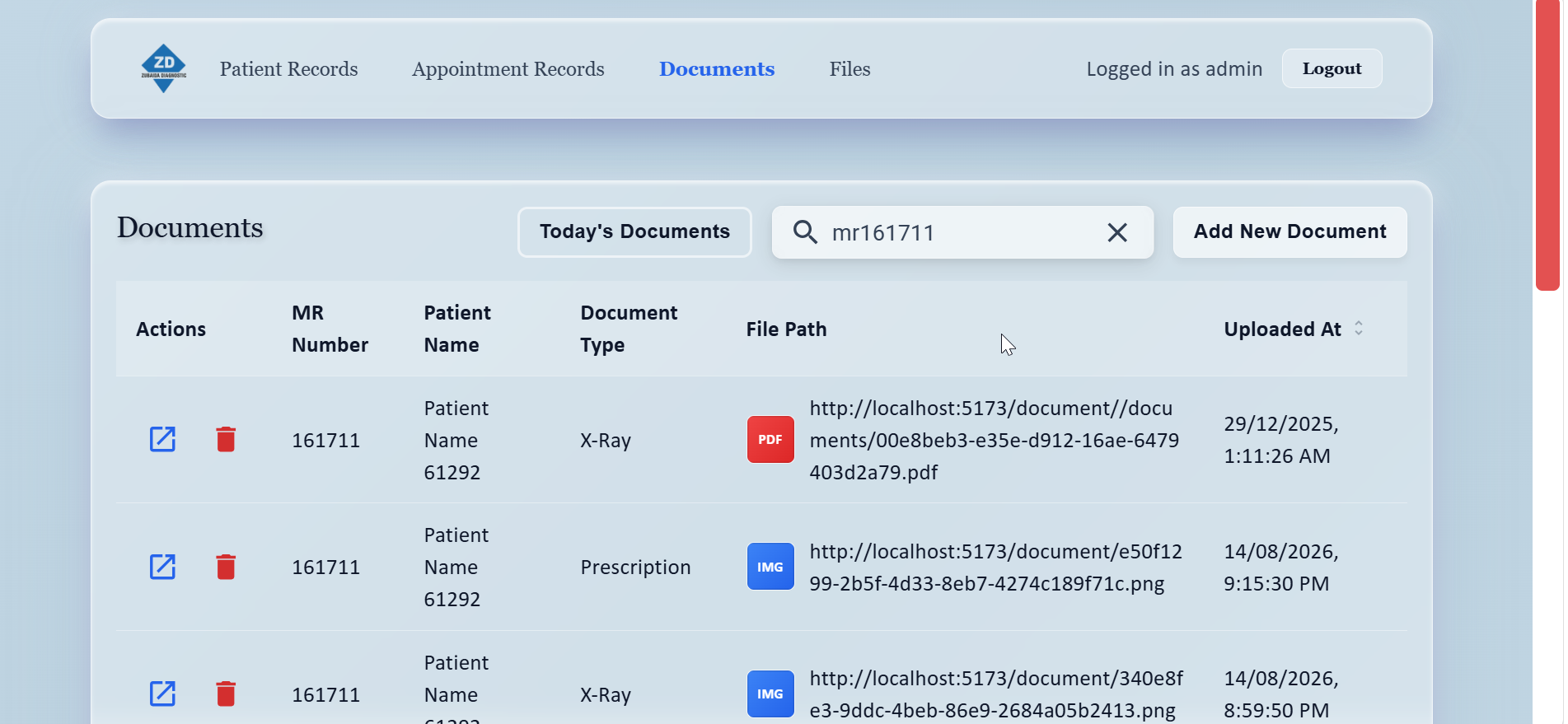Open edit for the Prescription document
The width and height of the screenshot is (1568, 724).
[x=162, y=567]
